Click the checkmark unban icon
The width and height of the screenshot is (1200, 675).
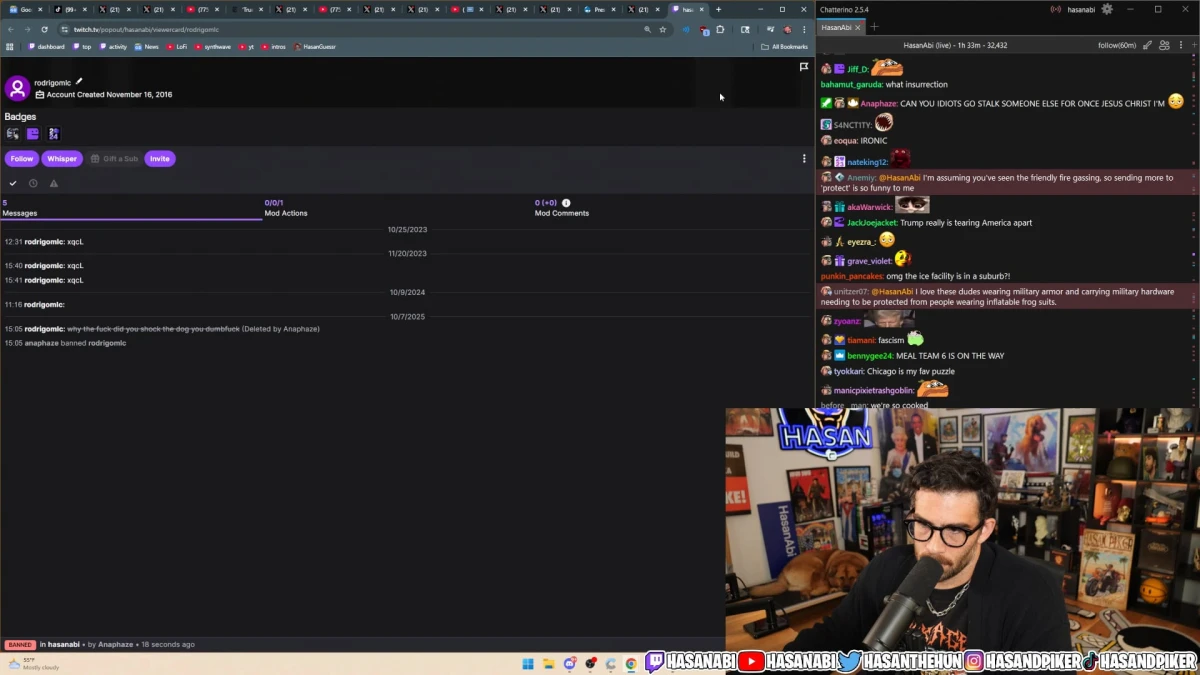tap(13, 183)
